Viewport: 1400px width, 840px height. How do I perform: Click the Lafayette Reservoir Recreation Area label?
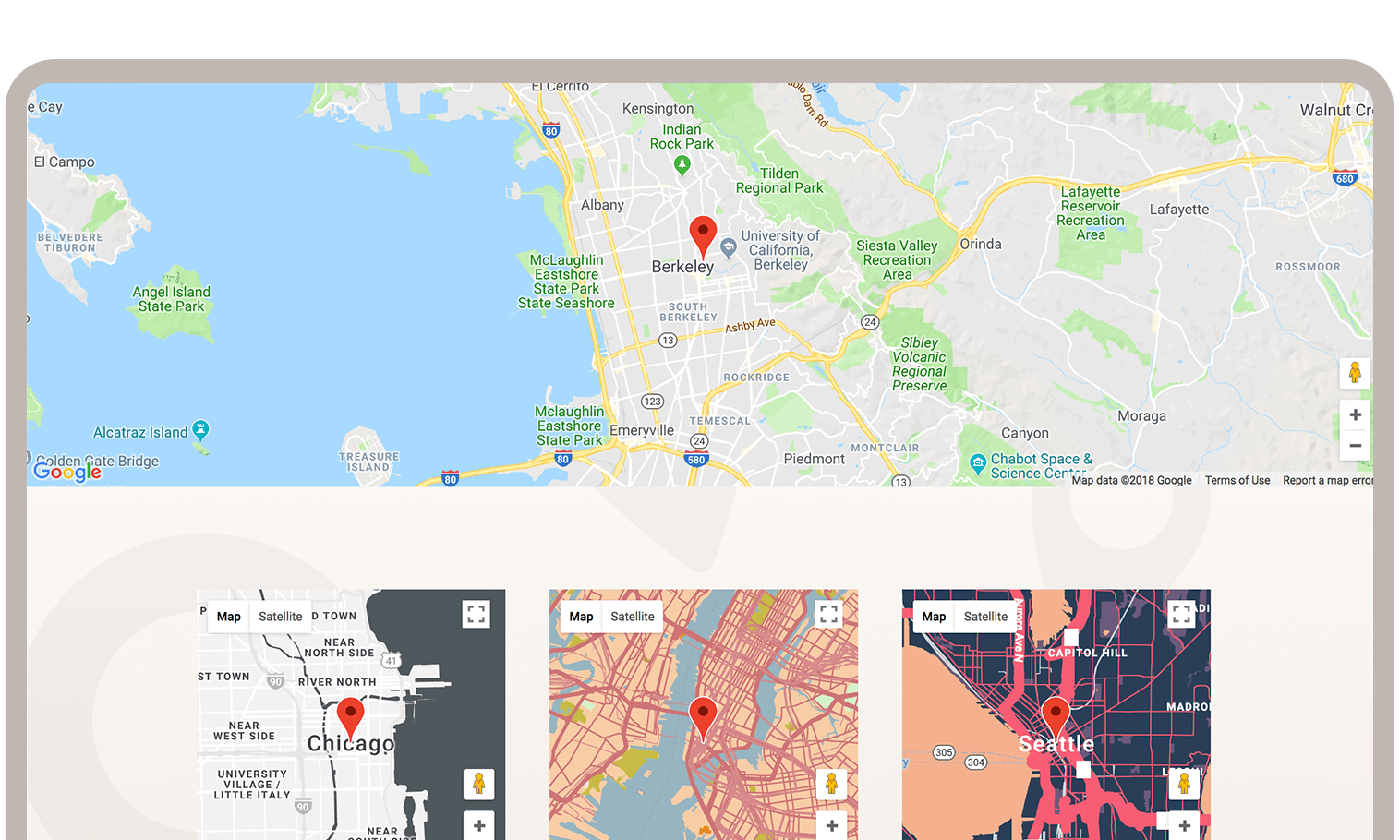click(1091, 213)
